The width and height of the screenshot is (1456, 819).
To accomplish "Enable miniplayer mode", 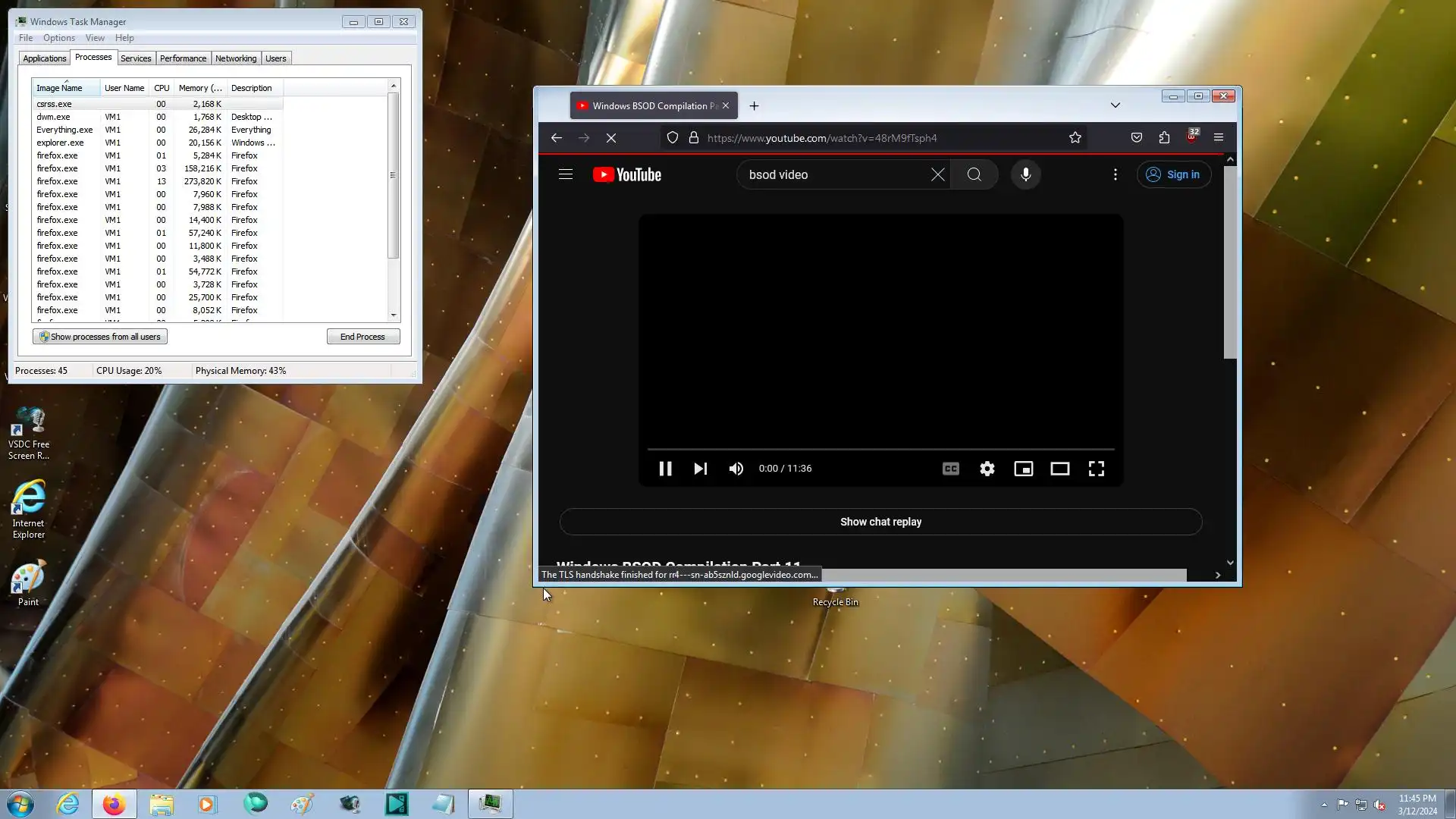I will pyautogui.click(x=1023, y=469).
